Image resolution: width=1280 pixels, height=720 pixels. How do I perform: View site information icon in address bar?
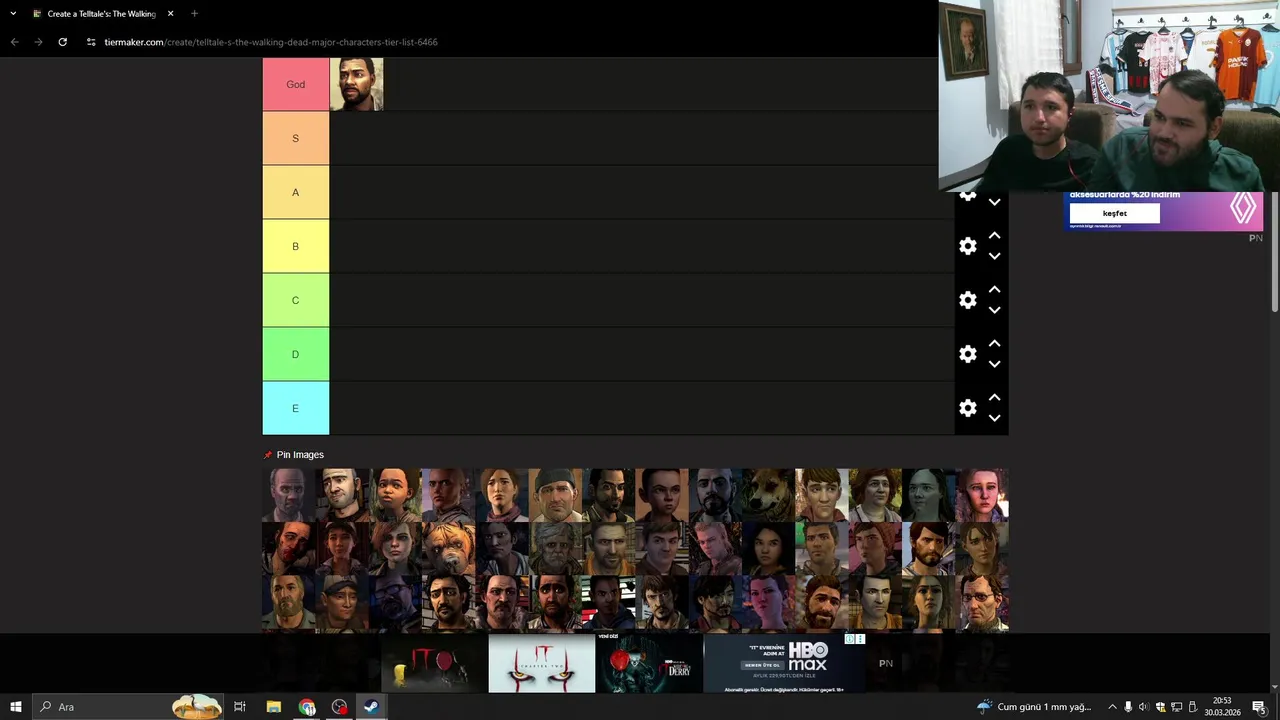coord(91,42)
